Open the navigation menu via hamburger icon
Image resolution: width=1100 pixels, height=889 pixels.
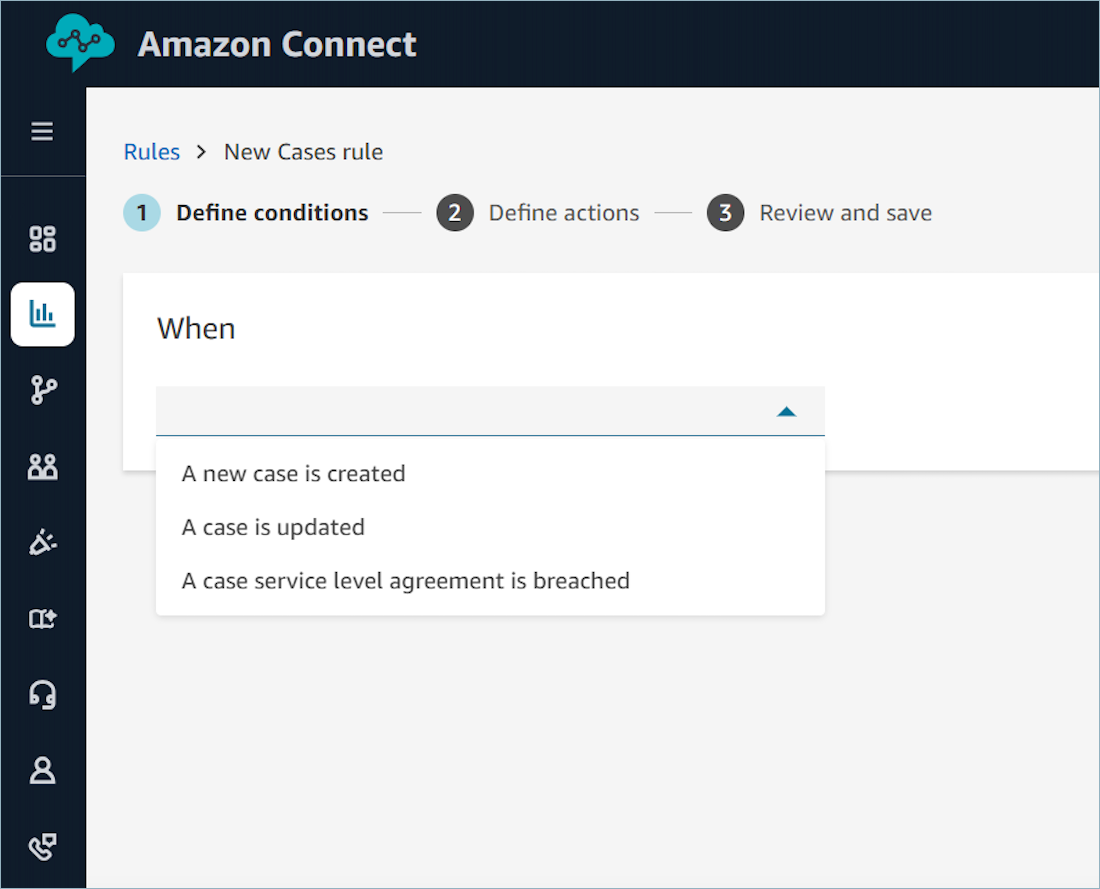42,131
